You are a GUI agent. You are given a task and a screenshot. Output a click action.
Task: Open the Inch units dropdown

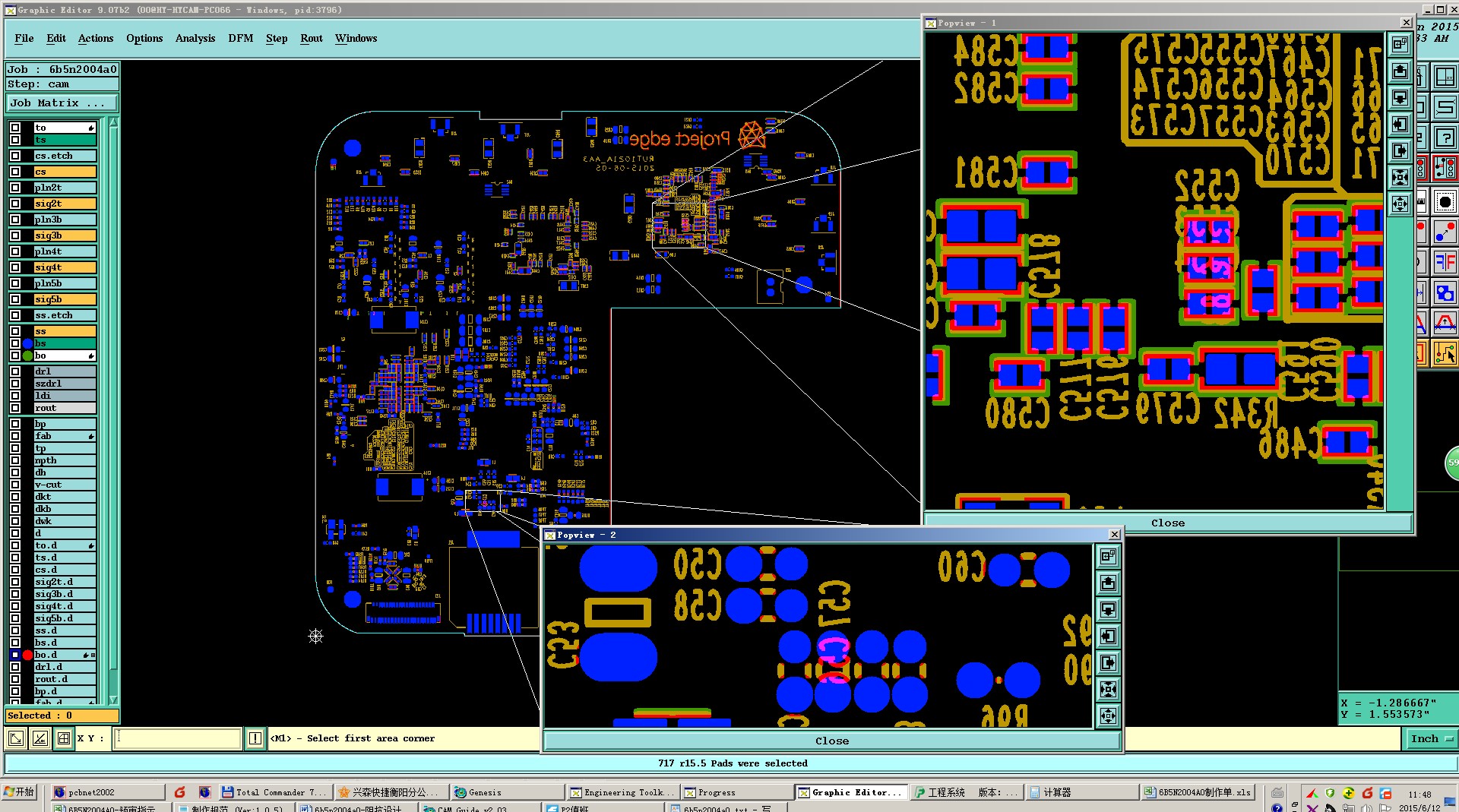click(1429, 738)
